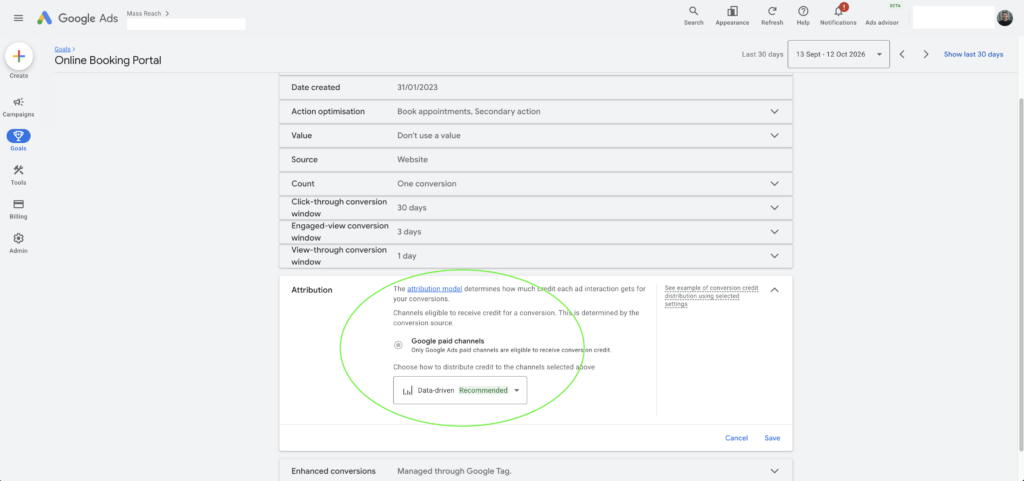Open the Search tool
The height and width of the screenshot is (481, 1024).
click(x=694, y=16)
